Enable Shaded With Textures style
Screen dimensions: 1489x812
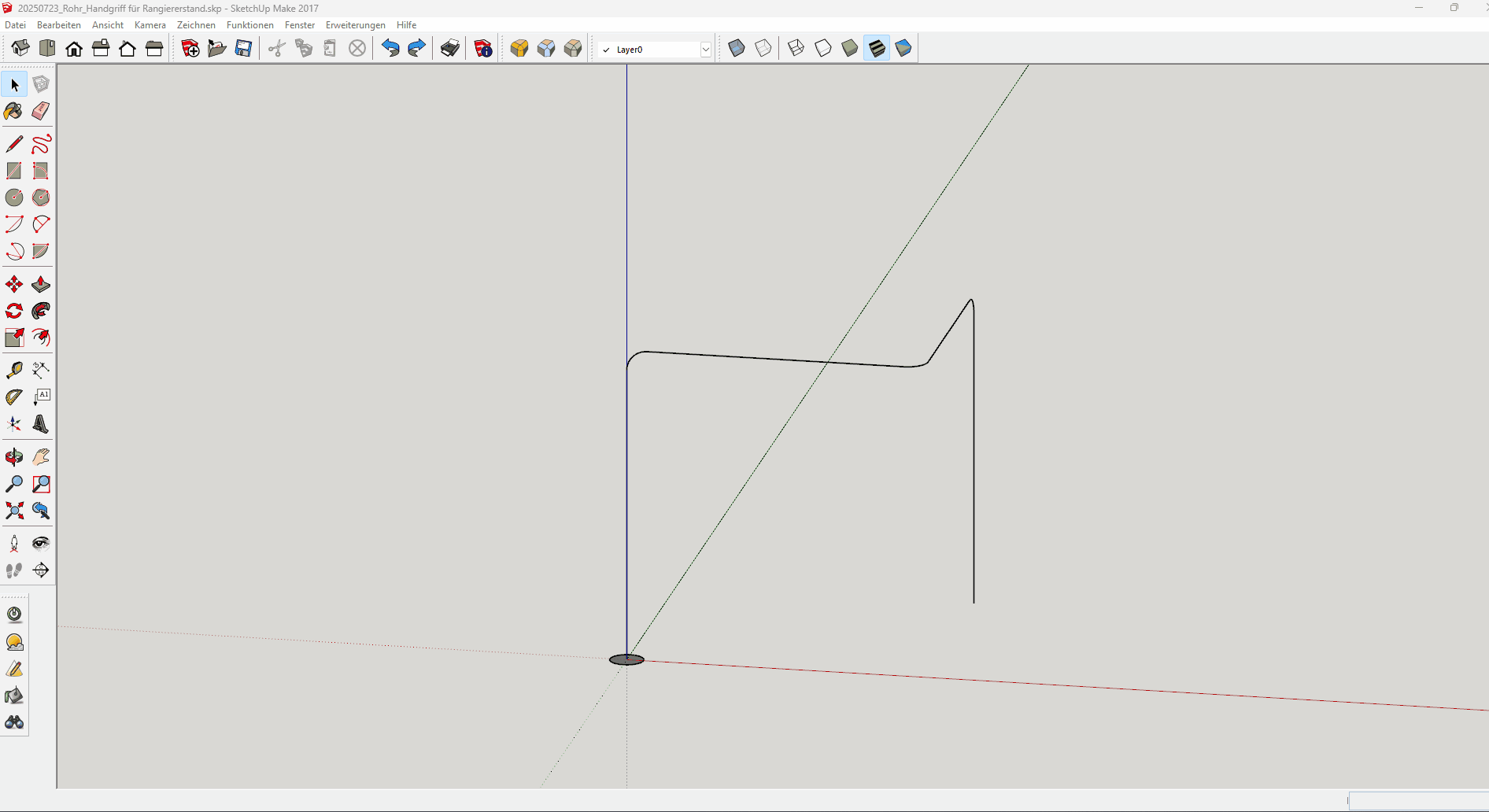tap(877, 49)
